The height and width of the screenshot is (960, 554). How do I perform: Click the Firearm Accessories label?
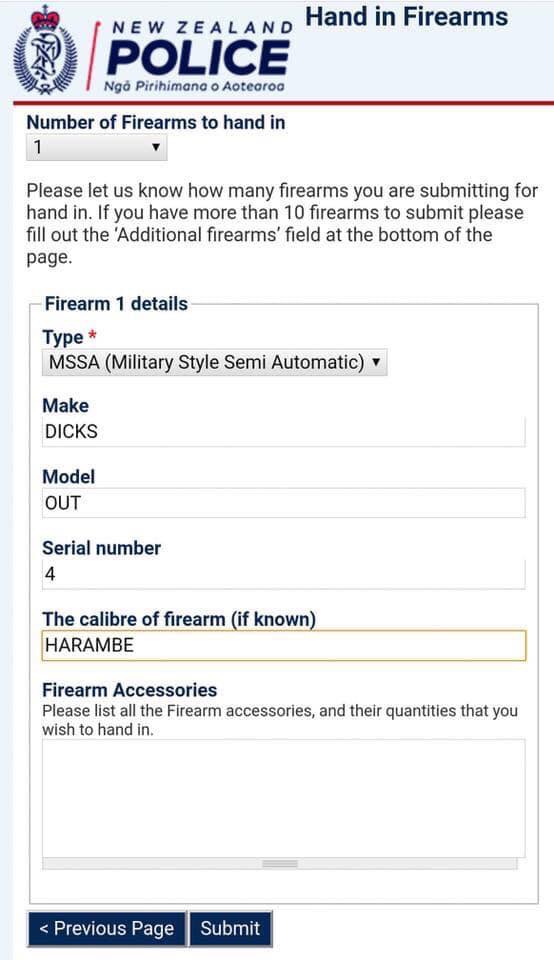pyautogui.click(x=130, y=690)
